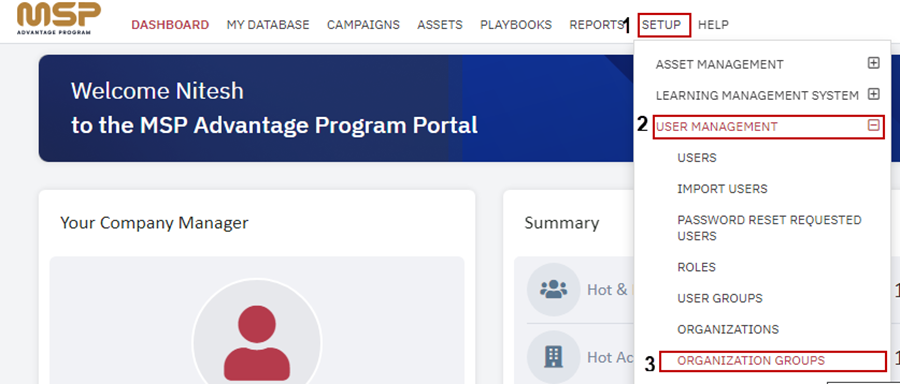900x384 pixels.
Task: Open the Assets menu
Action: 440,25
